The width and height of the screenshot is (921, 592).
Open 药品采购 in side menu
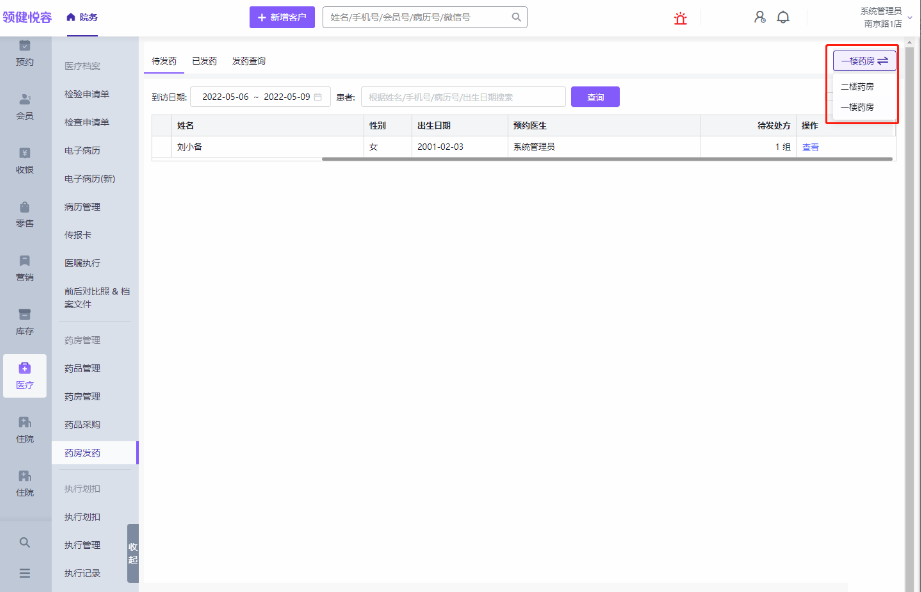pyautogui.click(x=82, y=425)
